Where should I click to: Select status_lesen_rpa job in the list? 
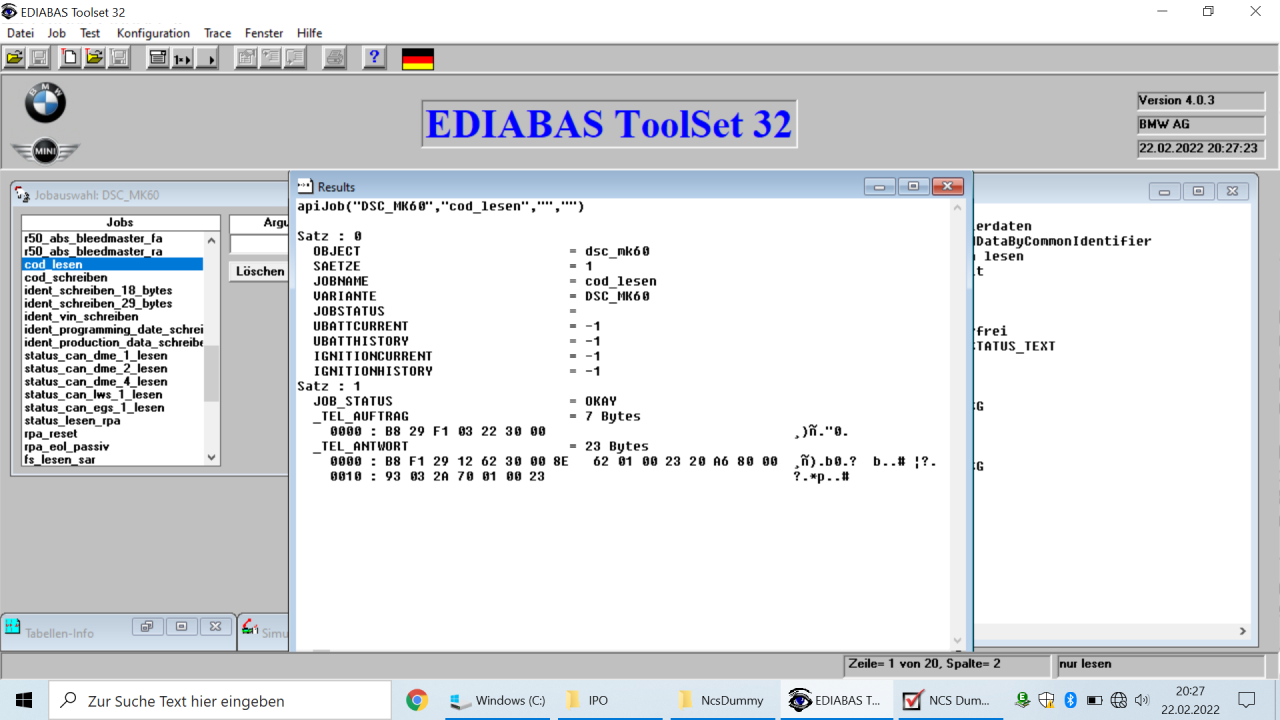click(x=71, y=421)
